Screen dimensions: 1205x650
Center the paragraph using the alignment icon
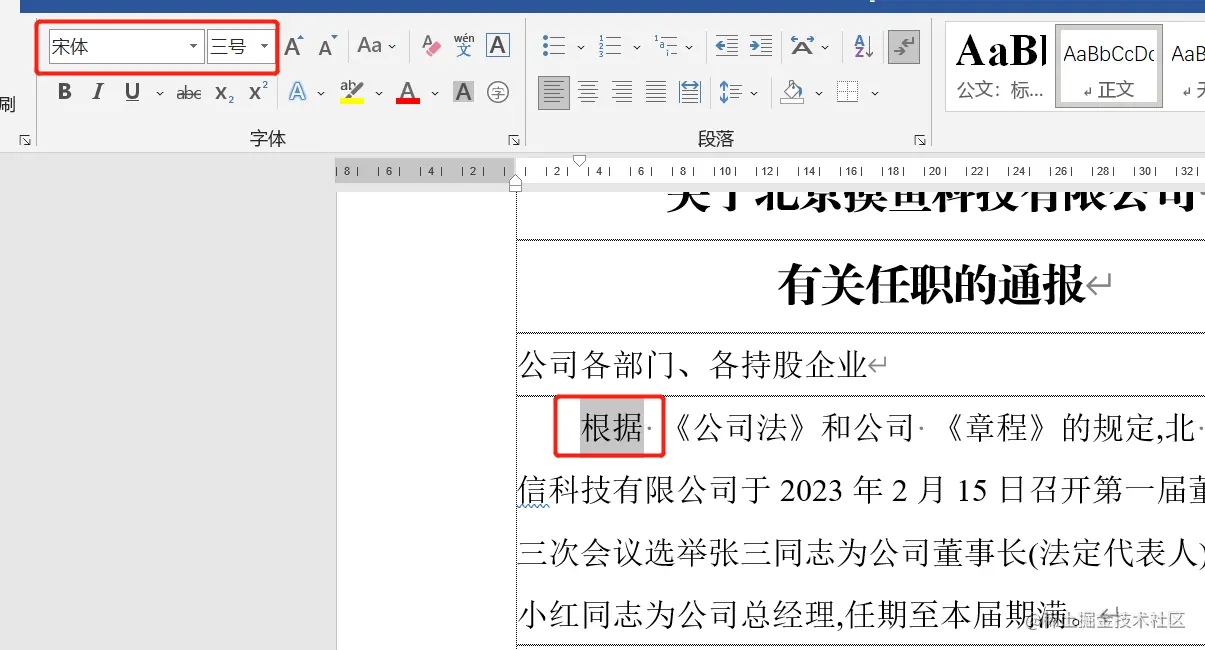588,92
